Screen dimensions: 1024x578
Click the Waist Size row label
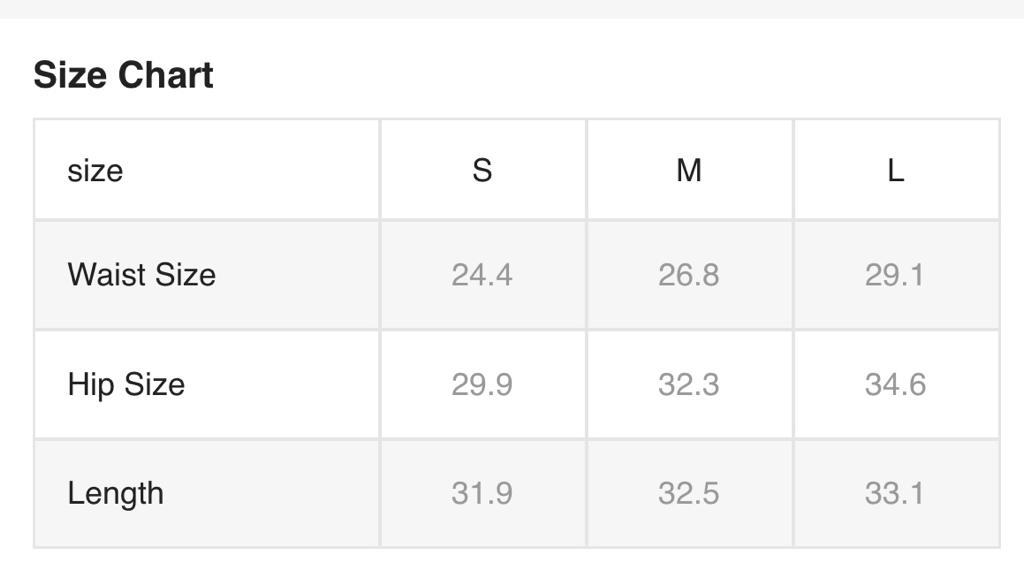(x=141, y=274)
